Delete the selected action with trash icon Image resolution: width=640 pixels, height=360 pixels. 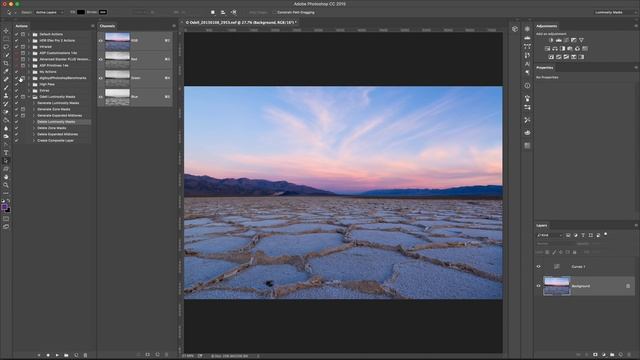click(85, 355)
